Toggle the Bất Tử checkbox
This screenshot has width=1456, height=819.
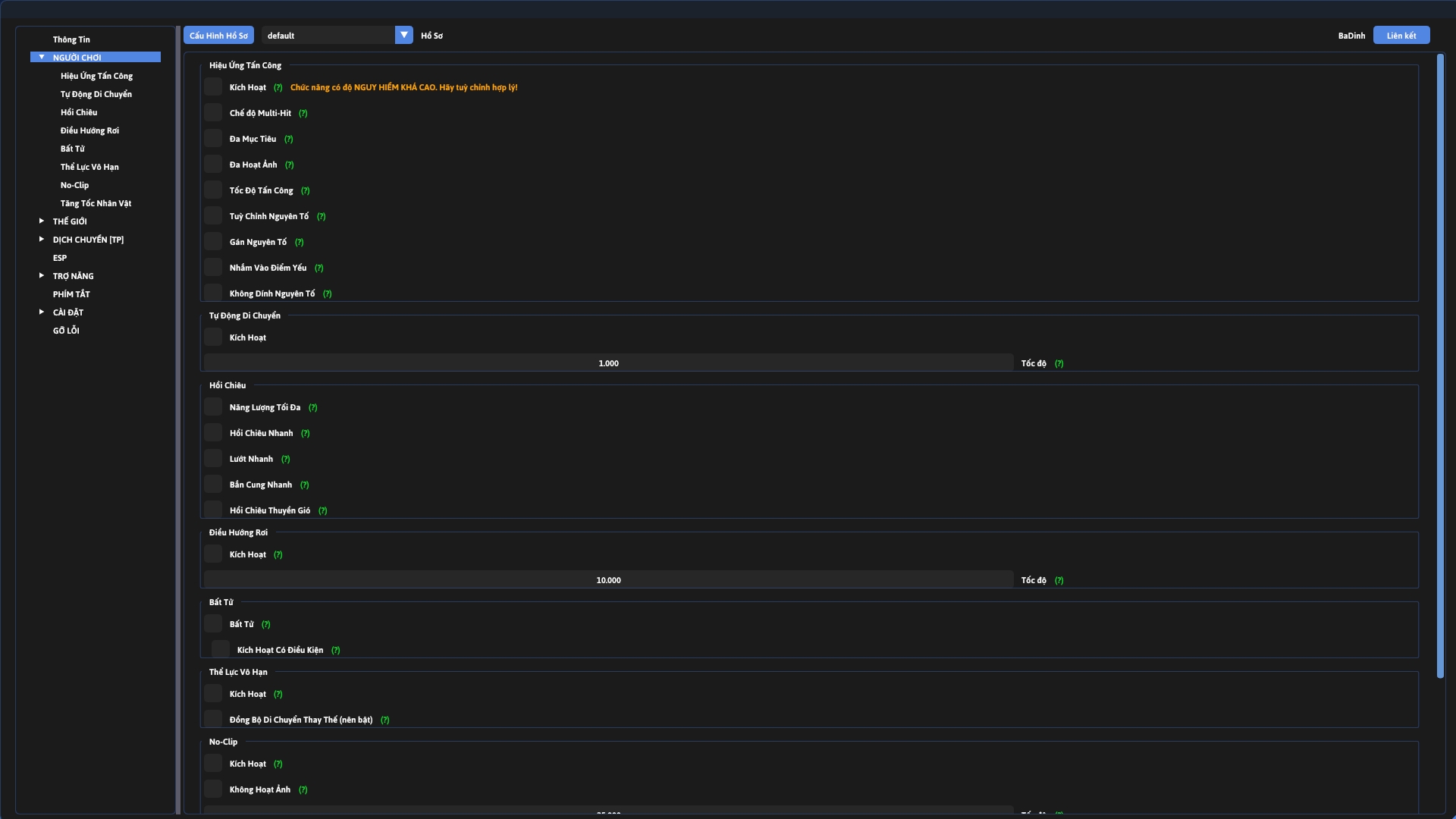(x=213, y=624)
